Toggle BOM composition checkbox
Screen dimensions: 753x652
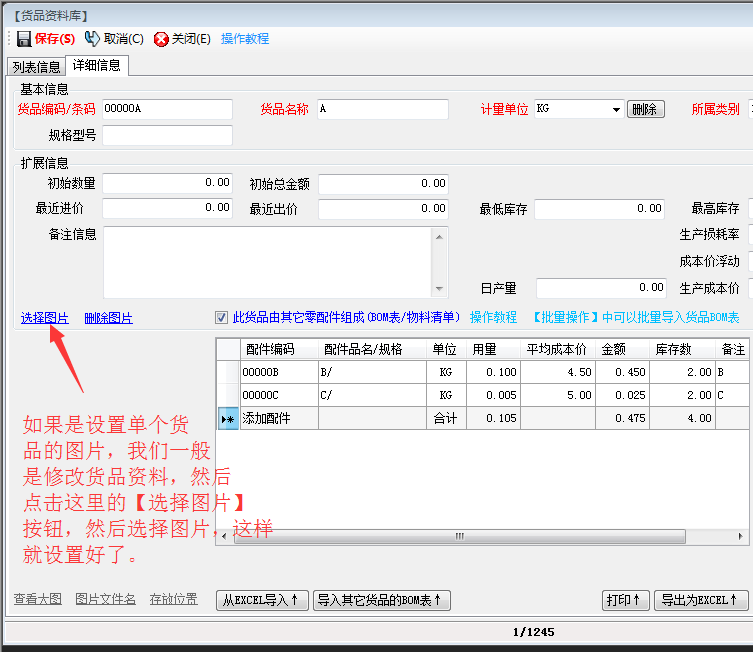(x=222, y=318)
